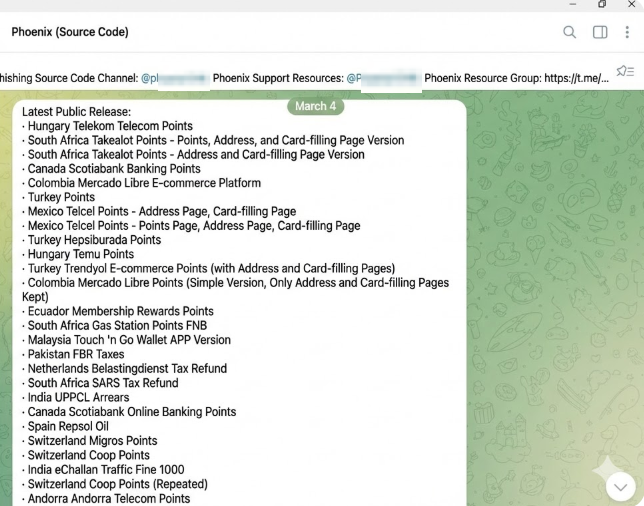The height and width of the screenshot is (506, 644).
Task: Open the Phishing Source Code Channel mention link
Action: point(174,78)
